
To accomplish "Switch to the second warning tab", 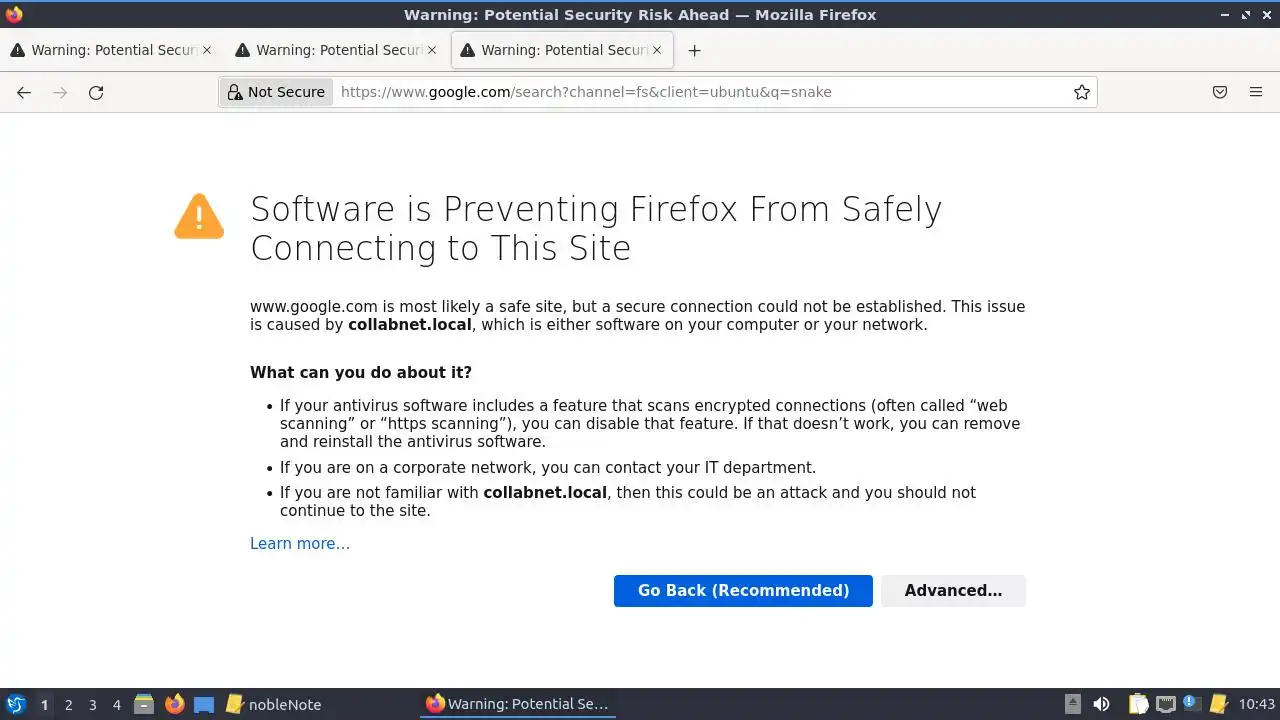I will coord(330,50).
